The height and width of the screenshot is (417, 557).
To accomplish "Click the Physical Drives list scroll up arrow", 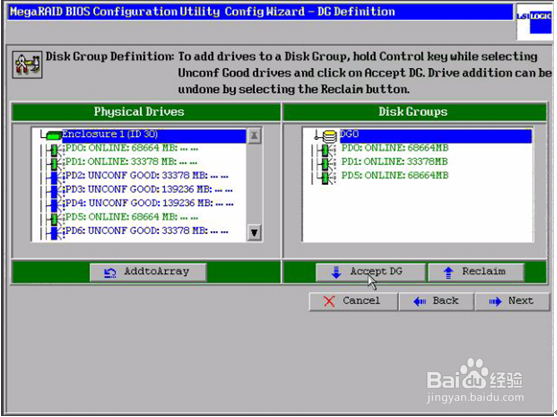I will point(254,136).
